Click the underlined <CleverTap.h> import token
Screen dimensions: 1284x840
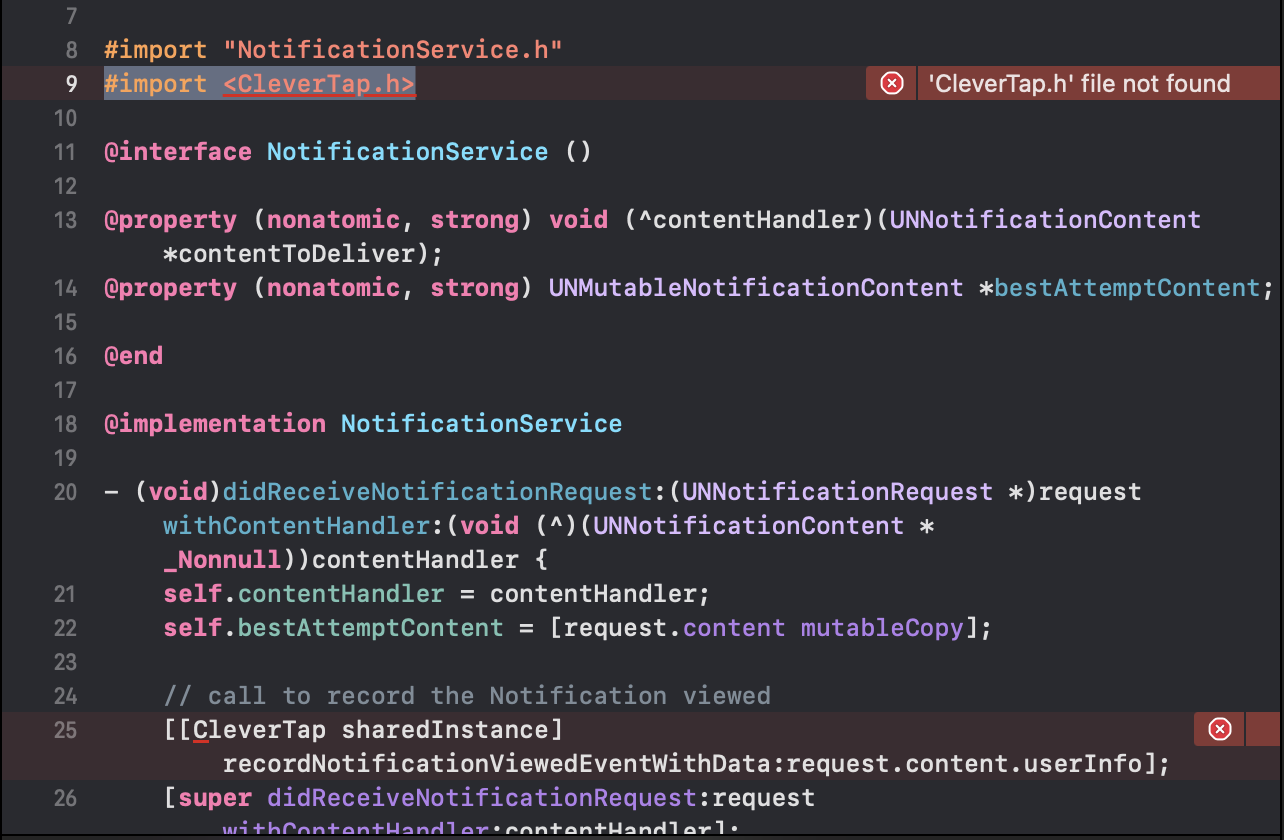pos(319,83)
